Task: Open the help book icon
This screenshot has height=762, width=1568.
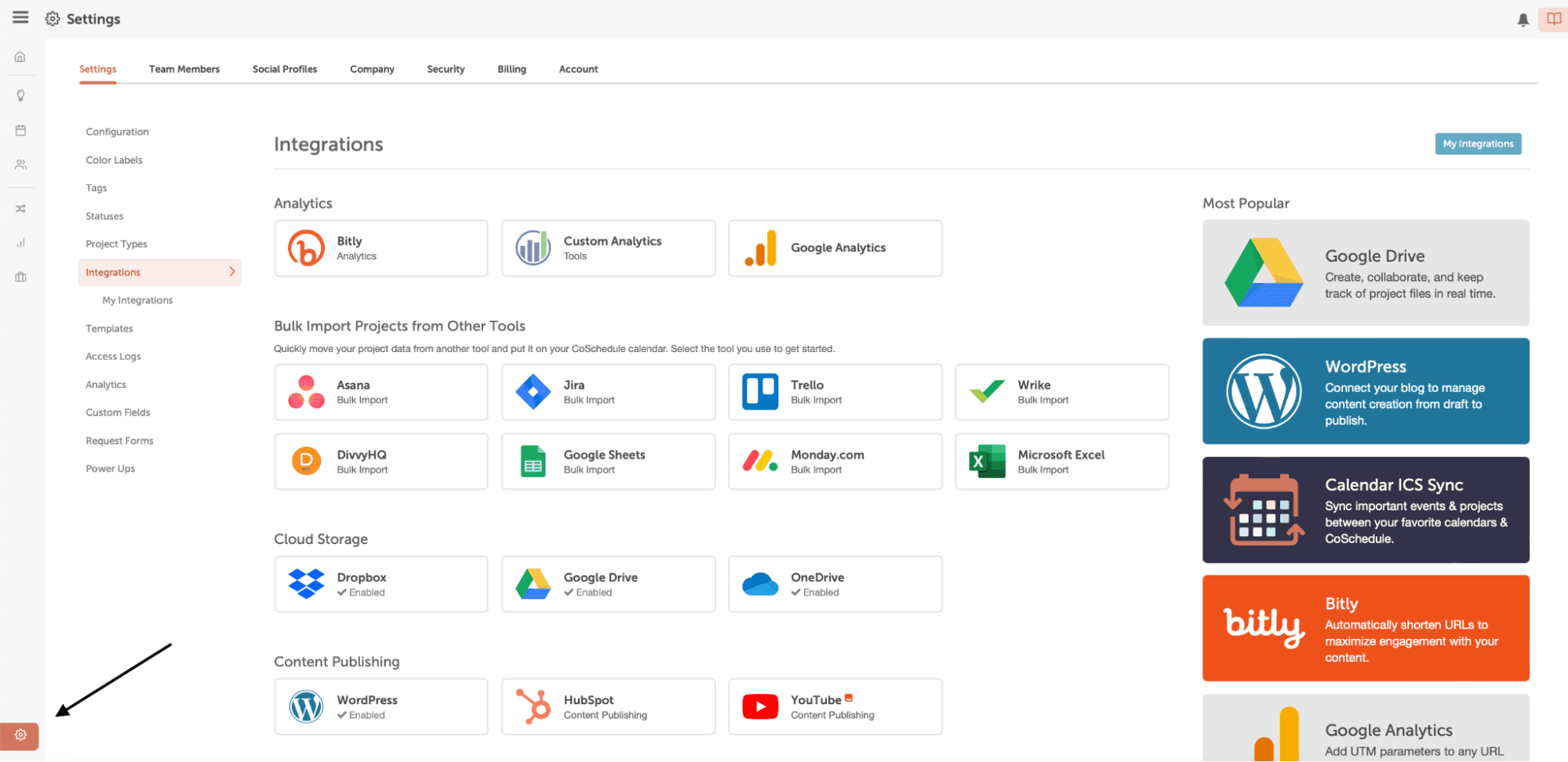Action: click(1553, 19)
